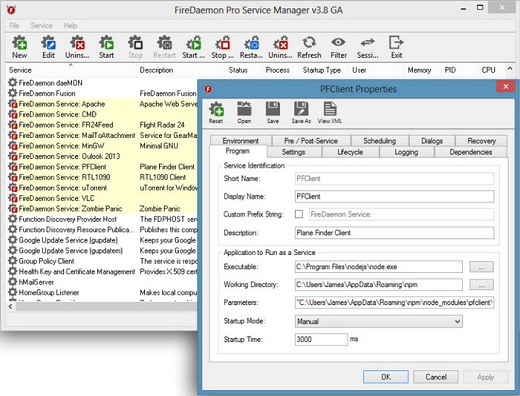Select FireDaemon Service: PFClient row
The width and height of the screenshot is (520, 396).
103,167
